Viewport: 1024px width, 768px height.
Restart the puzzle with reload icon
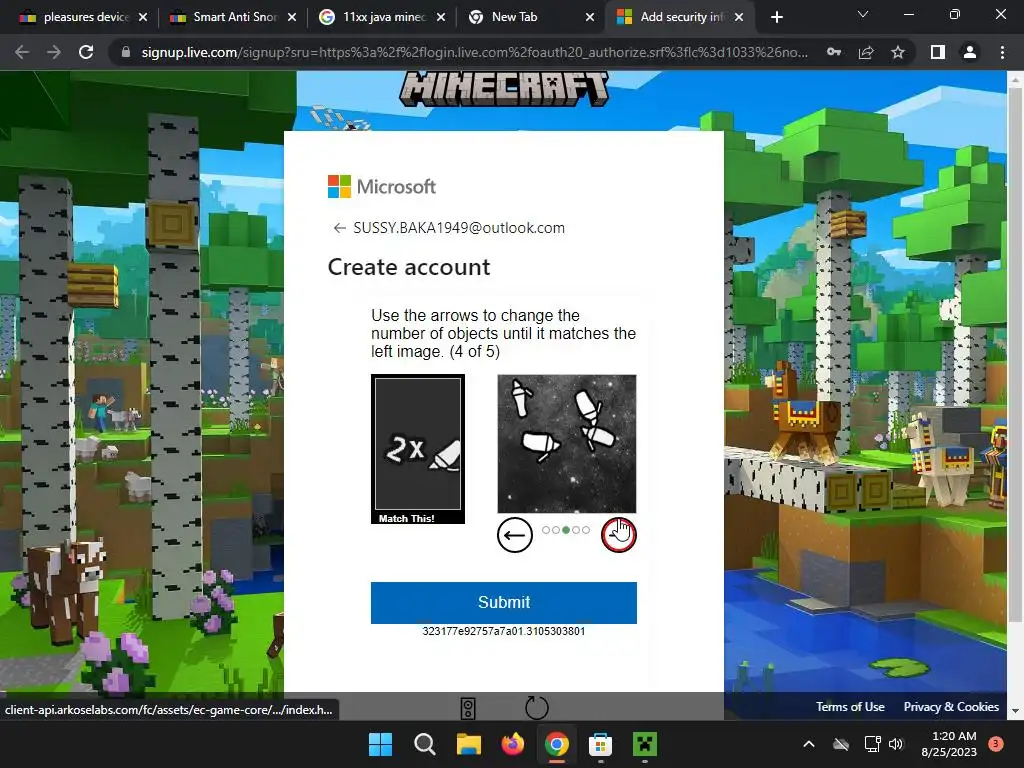537,708
